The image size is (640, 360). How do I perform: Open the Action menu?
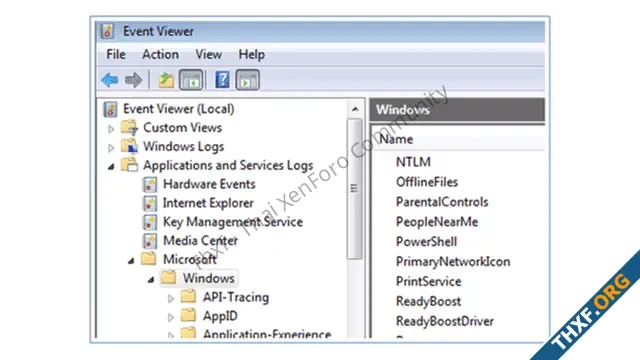(x=160, y=54)
